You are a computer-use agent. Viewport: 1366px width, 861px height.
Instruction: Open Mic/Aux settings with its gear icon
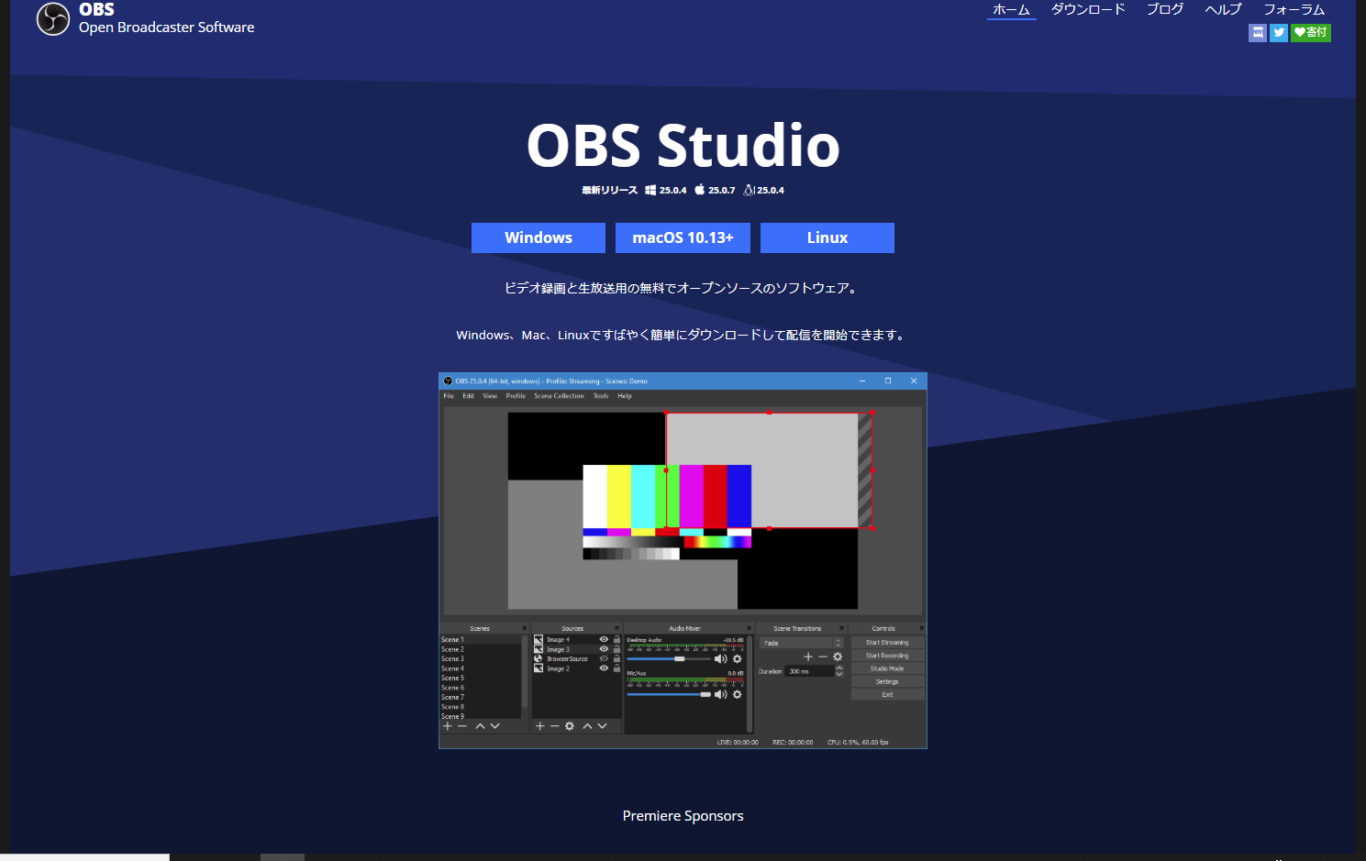[x=737, y=695]
